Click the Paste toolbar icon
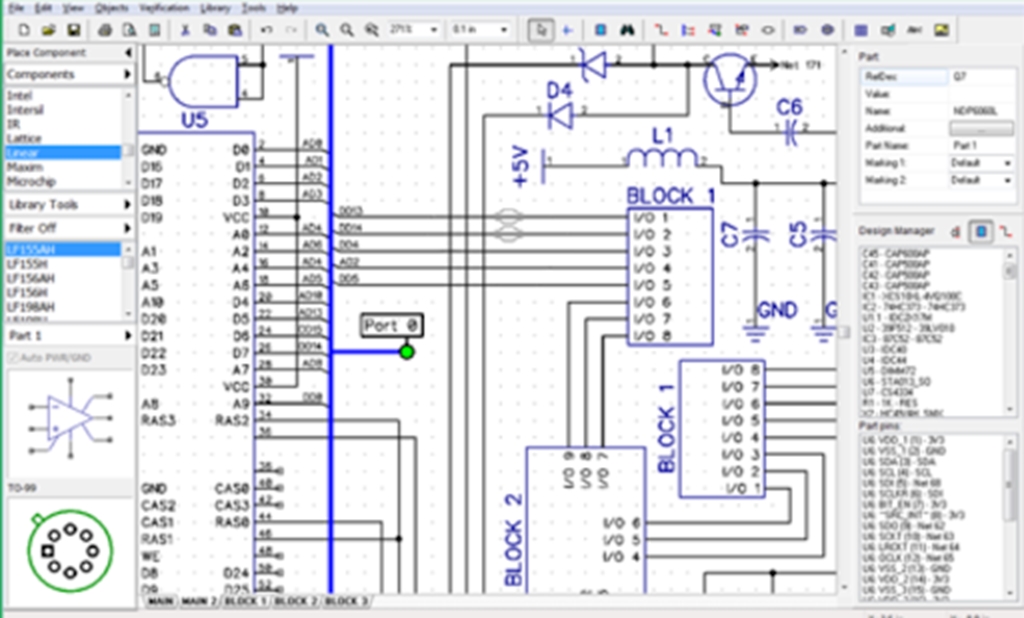1024x618 pixels. pyautogui.click(x=234, y=29)
